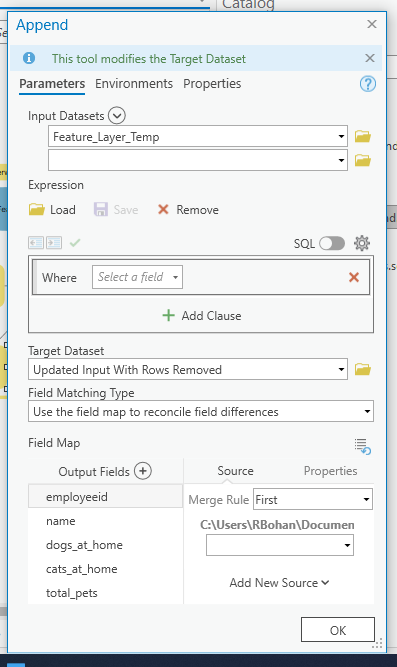Open the empty input dataset dropdown
The height and width of the screenshot is (667, 397).
(x=341, y=160)
